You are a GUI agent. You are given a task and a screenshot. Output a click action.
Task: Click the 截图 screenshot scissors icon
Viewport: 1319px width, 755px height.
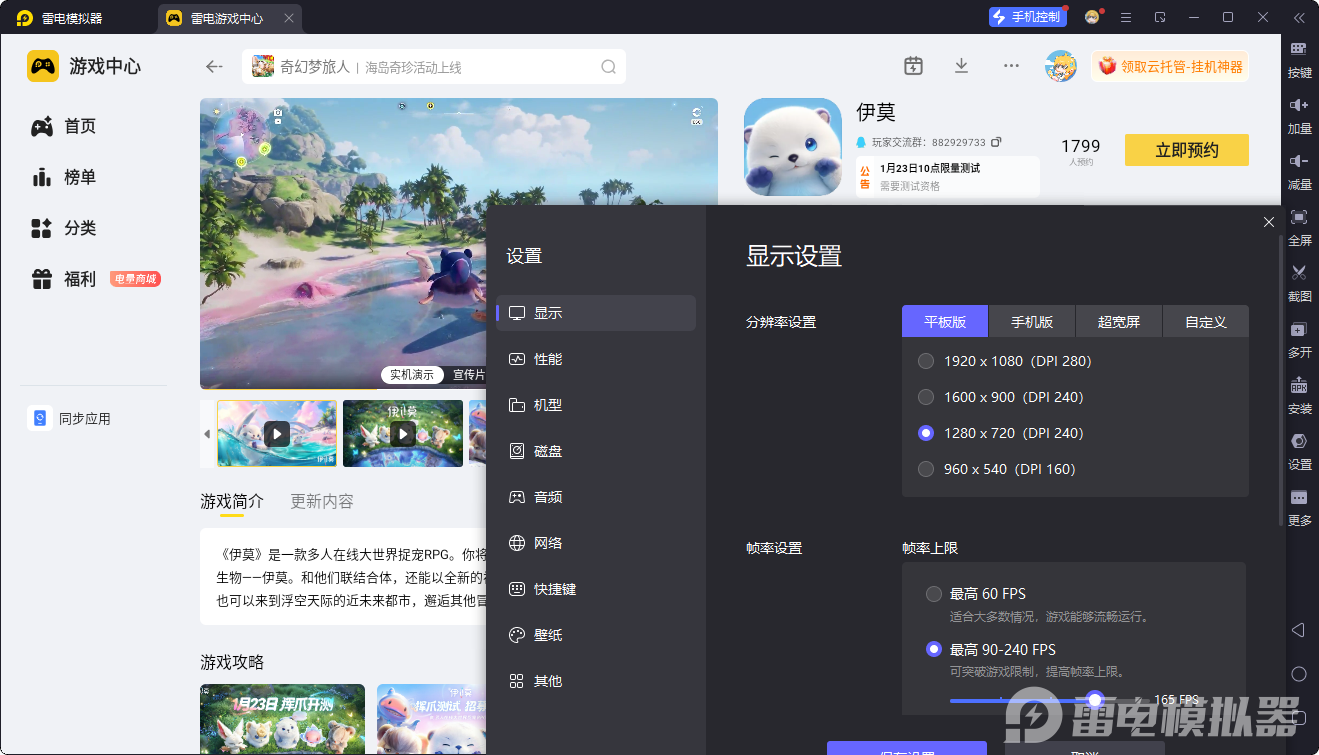point(1299,273)
